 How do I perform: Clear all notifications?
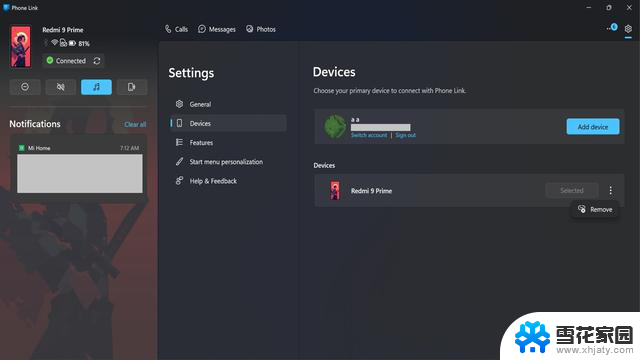pyautogui.click(x=135, y=124)
